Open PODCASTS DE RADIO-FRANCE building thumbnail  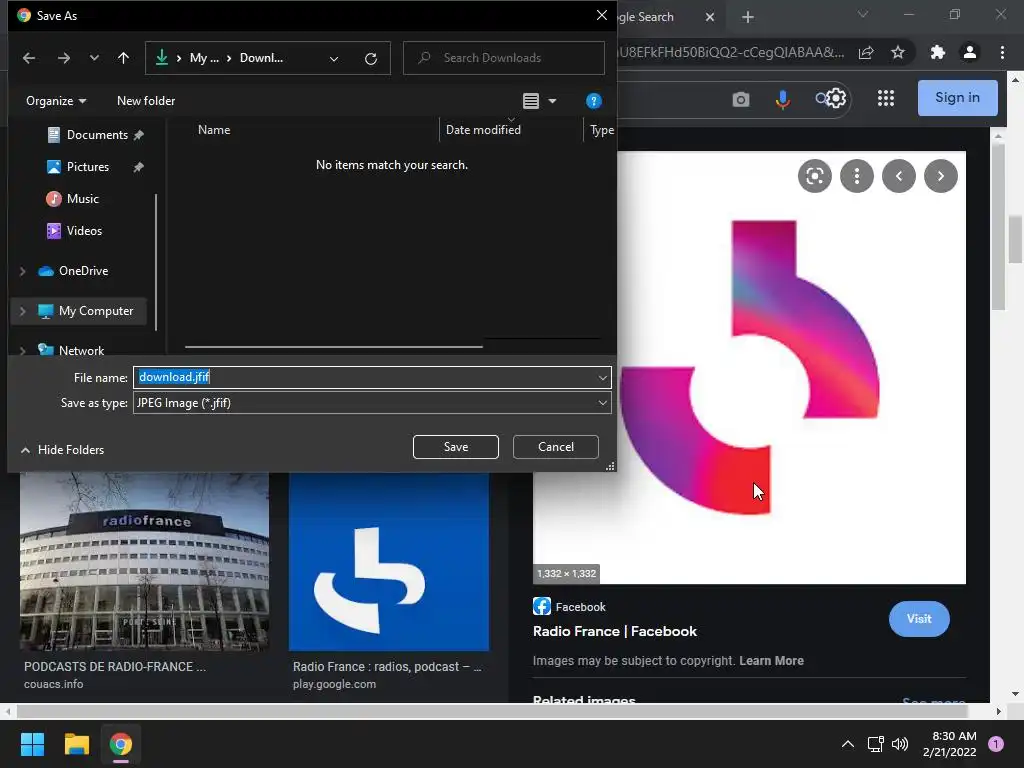[144, 562]
